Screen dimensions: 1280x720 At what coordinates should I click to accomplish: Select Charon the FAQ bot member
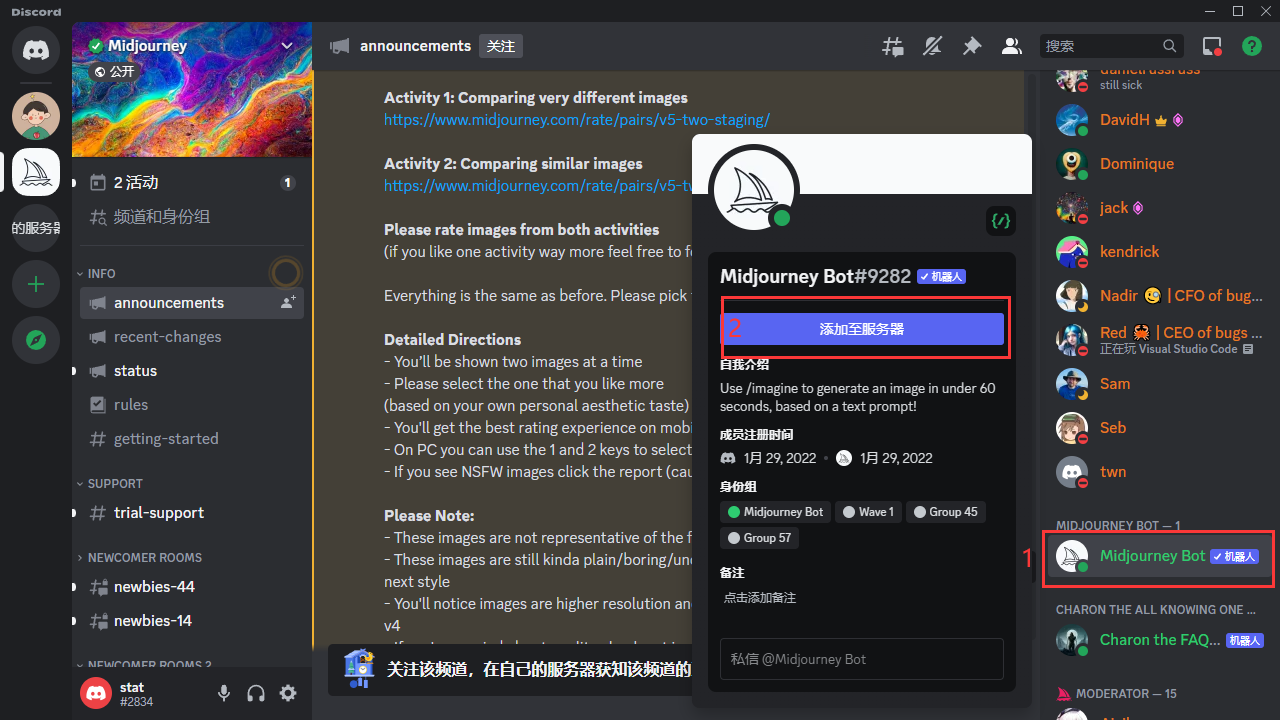click(1158, 640)
